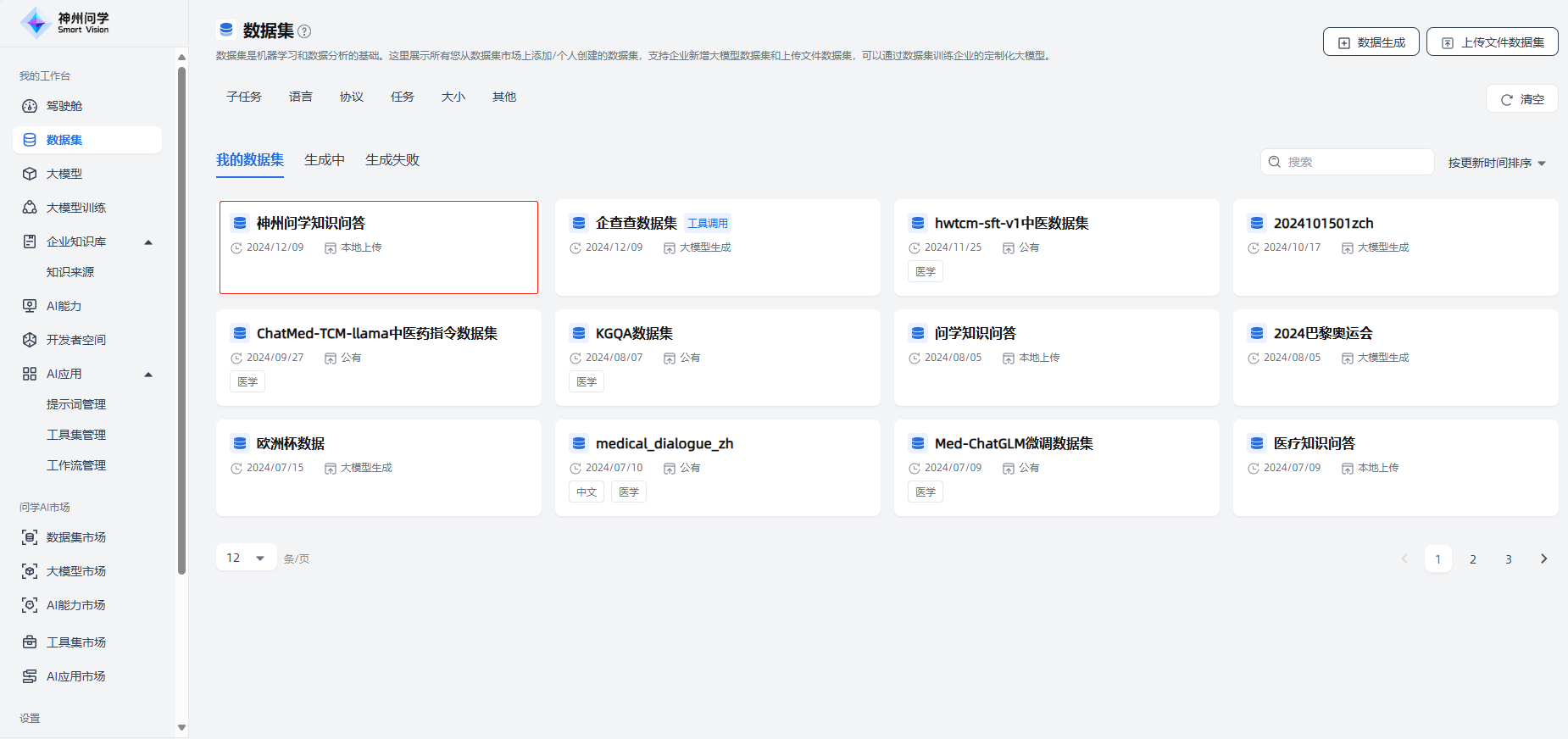Viewport: 1568px width, 739px height.
Task: Open 工具集市场 from the sidebar
Action: pos(75,642)
